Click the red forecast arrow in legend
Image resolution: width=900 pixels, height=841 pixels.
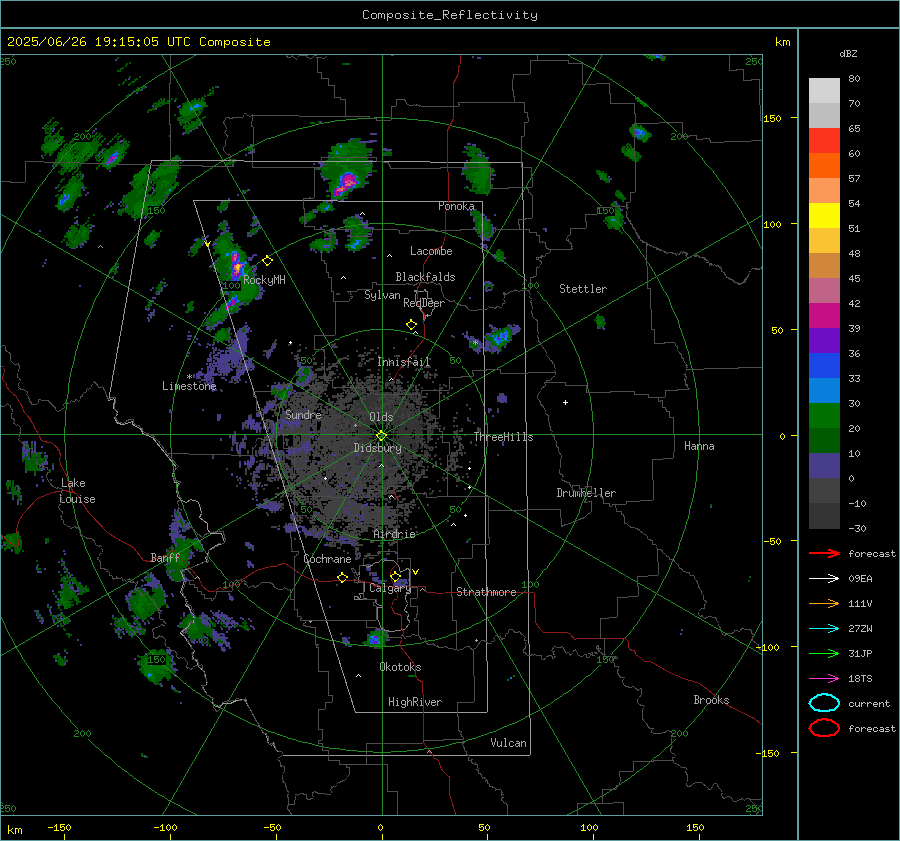tap(824, 553)
